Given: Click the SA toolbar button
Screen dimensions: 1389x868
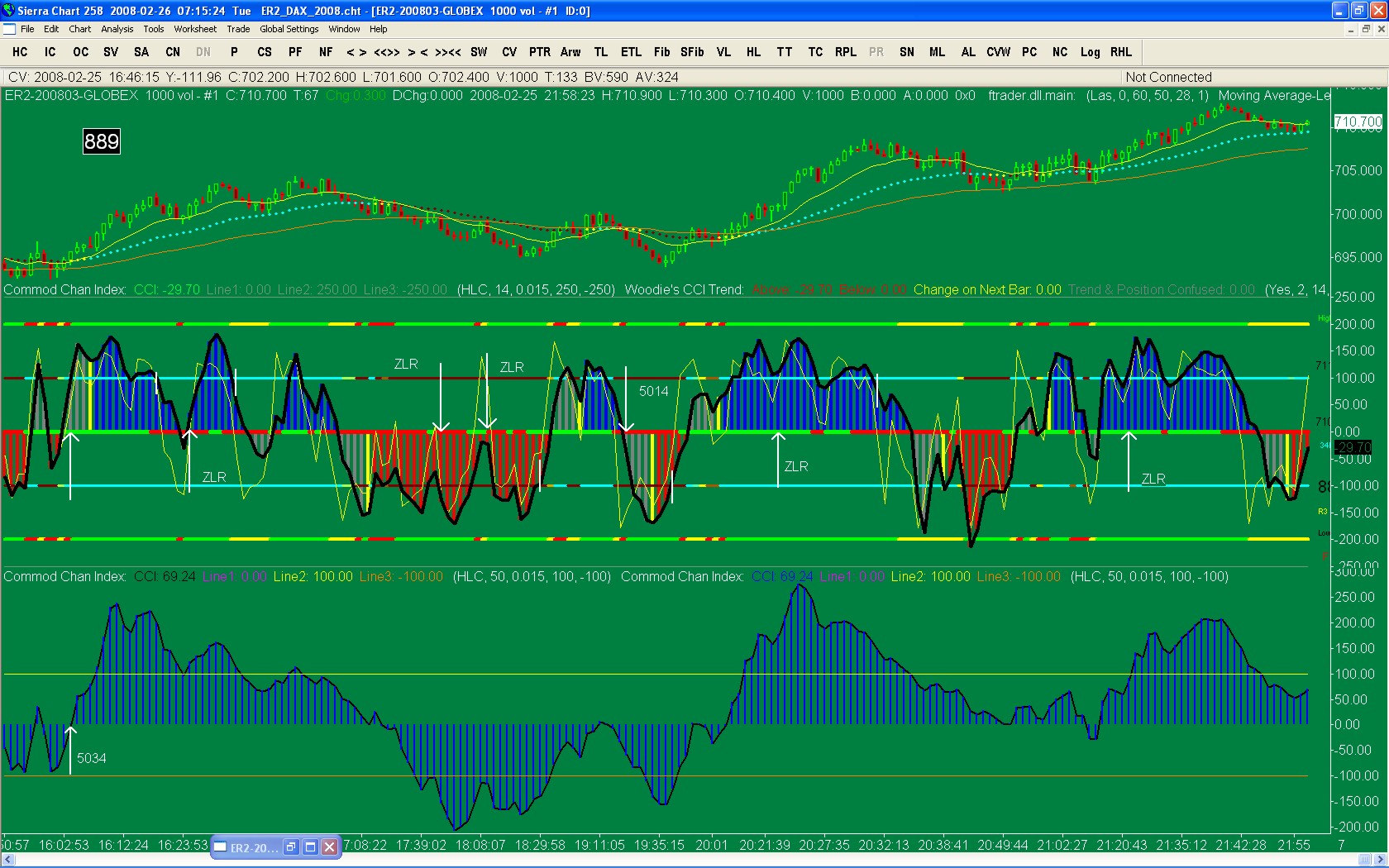Looking at the screenshot, I should pyautogui.click(x=141, y=52).
